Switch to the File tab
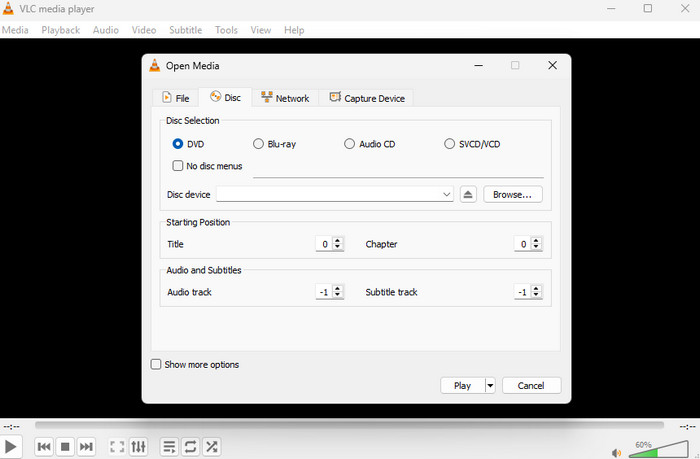The height and width of the screenshot is (459, 700). [x=175, y=98]
